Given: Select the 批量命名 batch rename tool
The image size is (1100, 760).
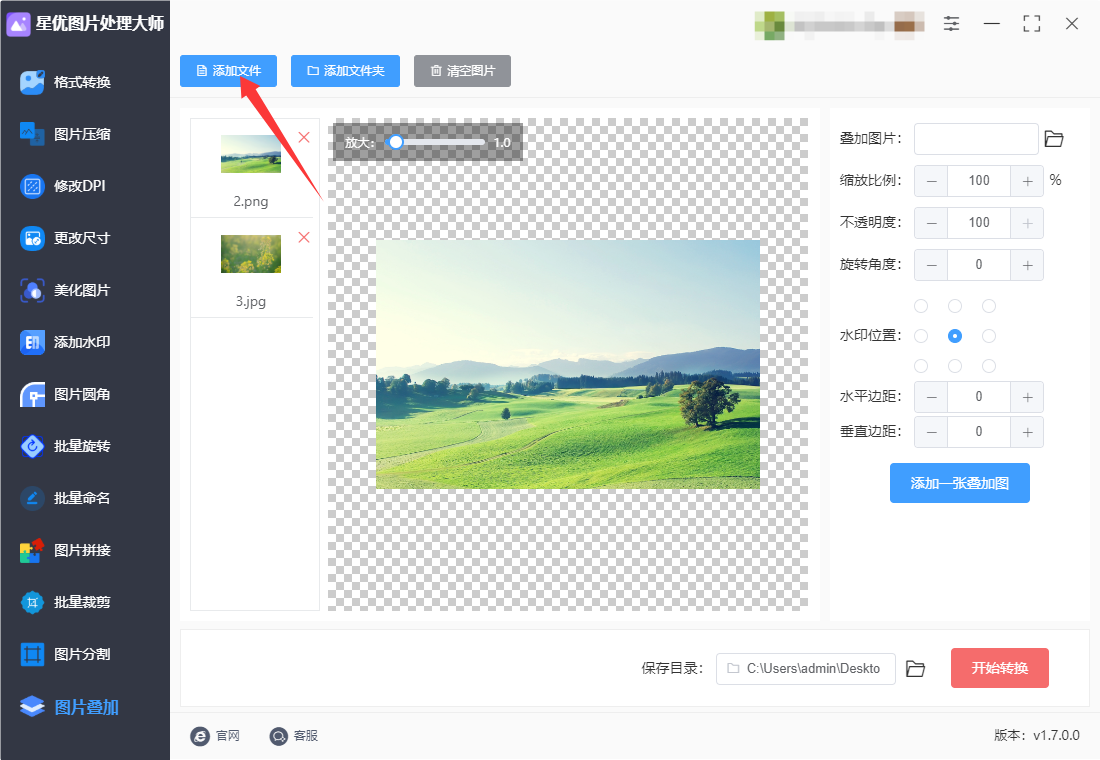Looking at the screenshot, I should 65,498.
